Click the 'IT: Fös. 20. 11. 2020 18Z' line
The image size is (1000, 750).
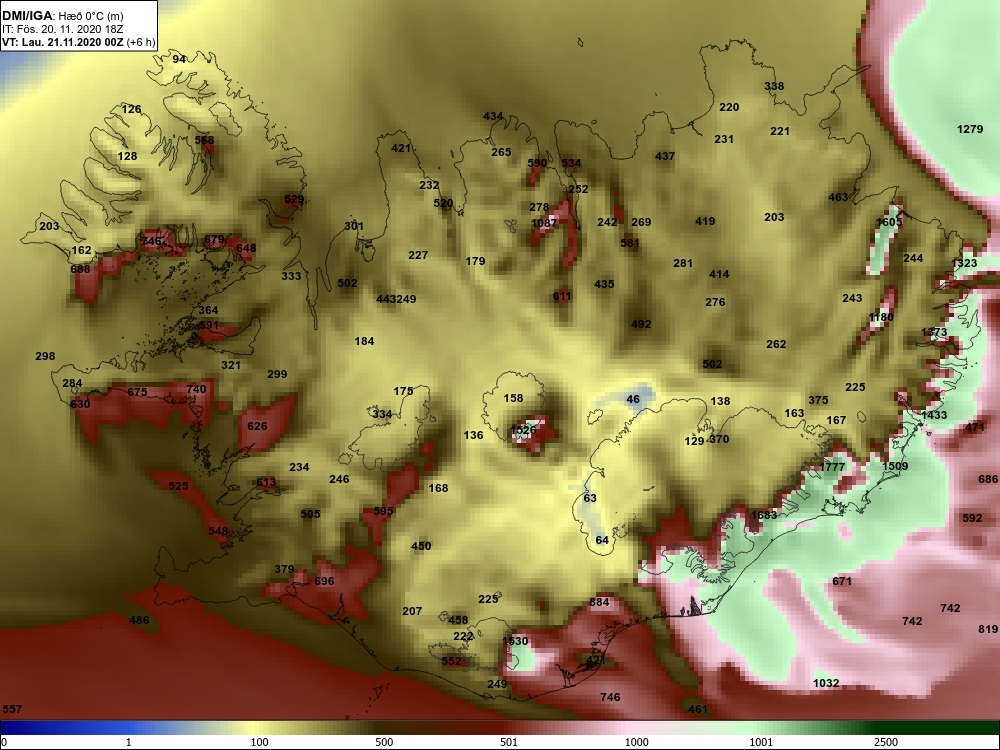coord(62,29)
